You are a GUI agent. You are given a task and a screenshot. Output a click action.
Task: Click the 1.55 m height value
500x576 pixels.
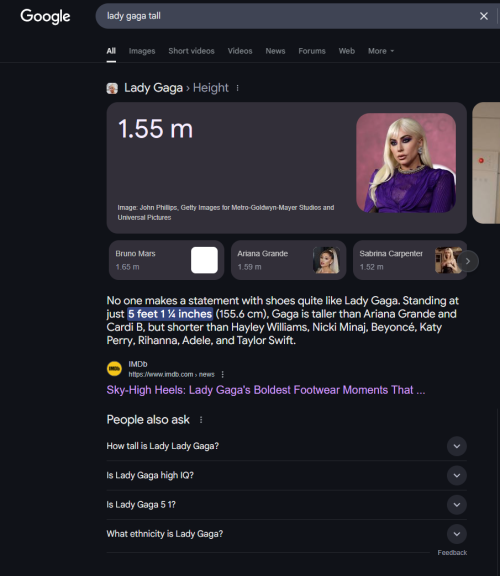[155, 129]
